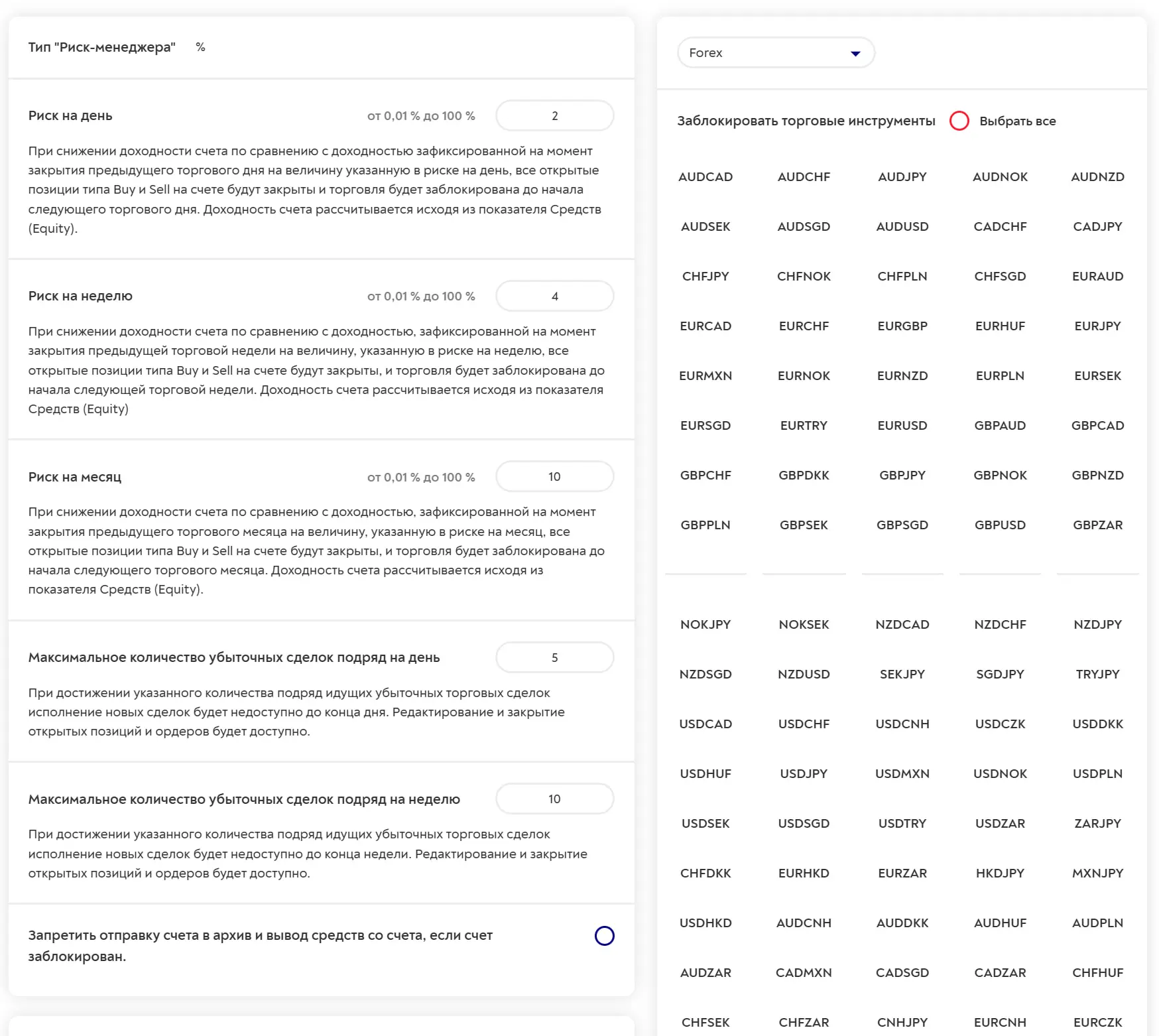Choose the HKDJPY pair

pos(1000,873)
